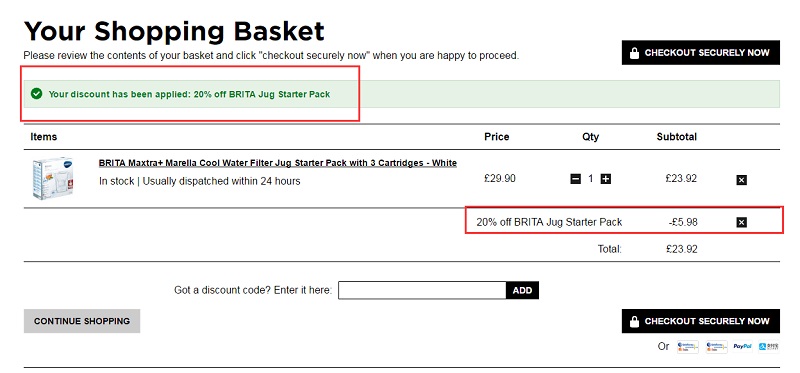This screenshot has width=800, height=373.
Task: Choose the Alipay payment icon
Action: click(769, 346)
